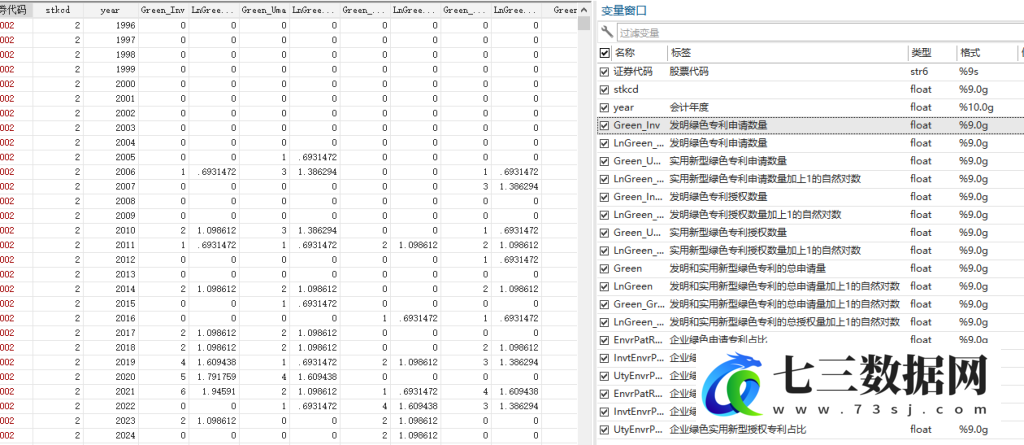Uncheck the LnGreen variable checkbox
This screenshot has height=445, width=1024.
coord(604,286)
